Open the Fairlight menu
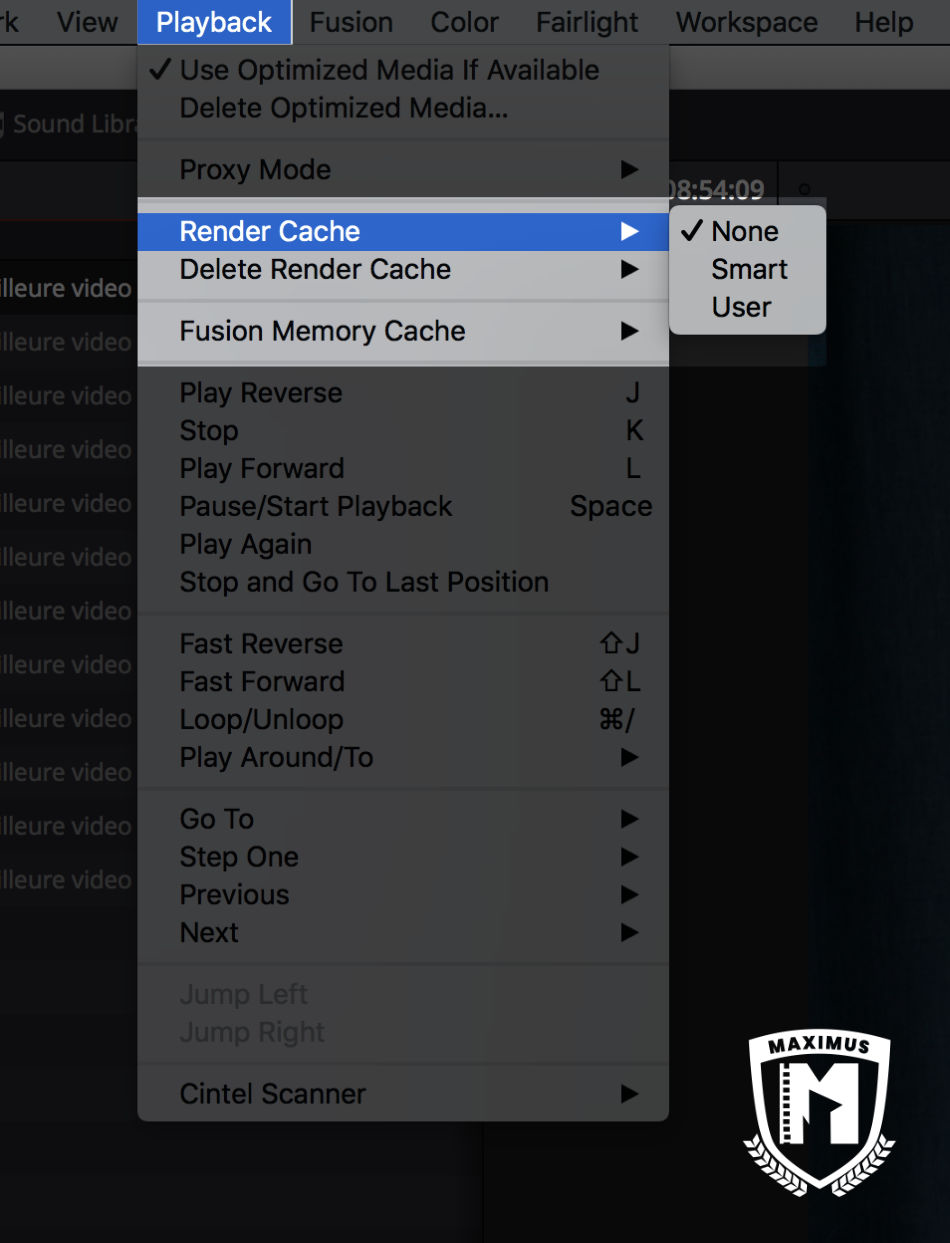The height and width of the screenshot is (1243, 950). pyautogui.click(x=587, y=22)
